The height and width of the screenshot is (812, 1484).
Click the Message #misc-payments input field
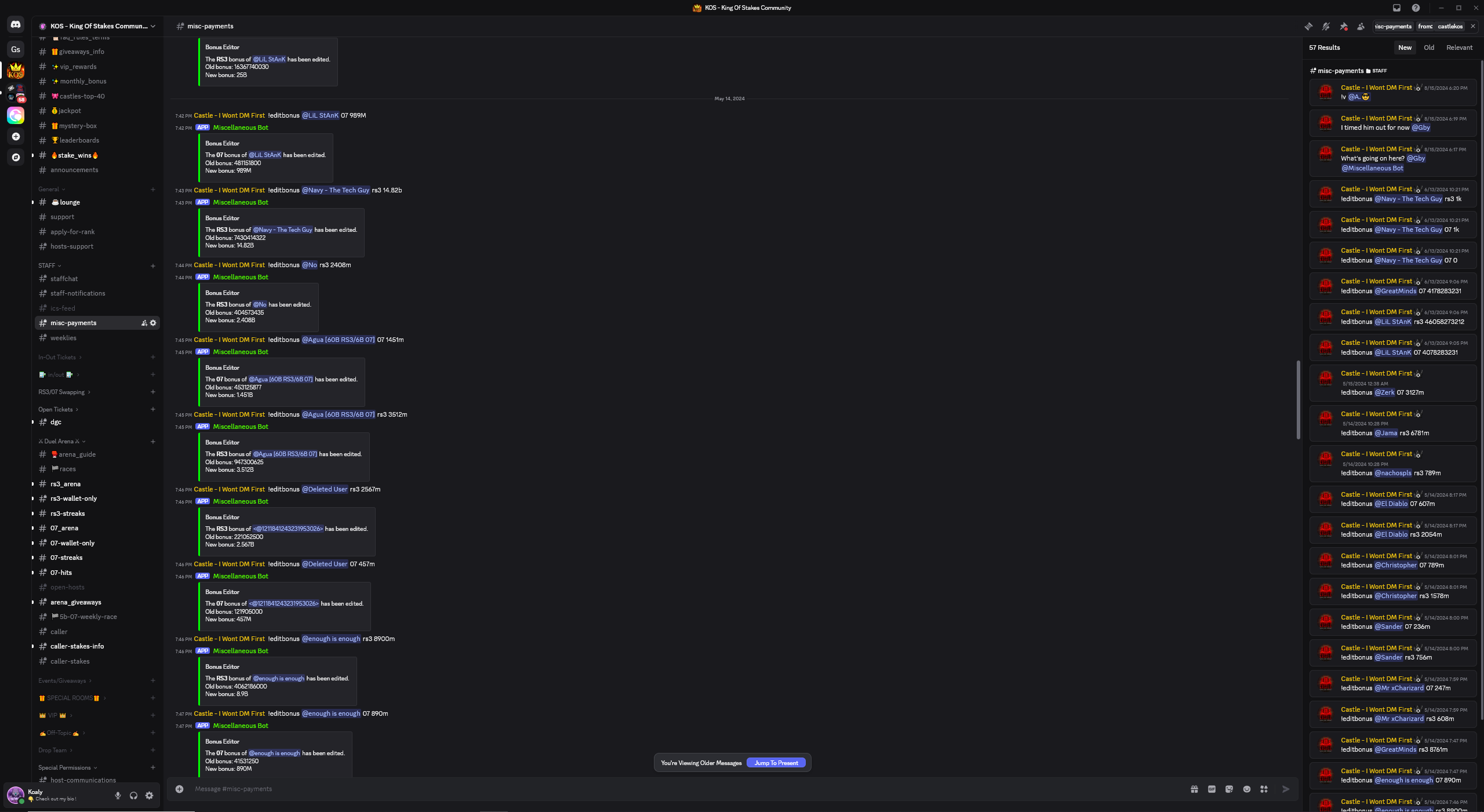coord(684,789)
